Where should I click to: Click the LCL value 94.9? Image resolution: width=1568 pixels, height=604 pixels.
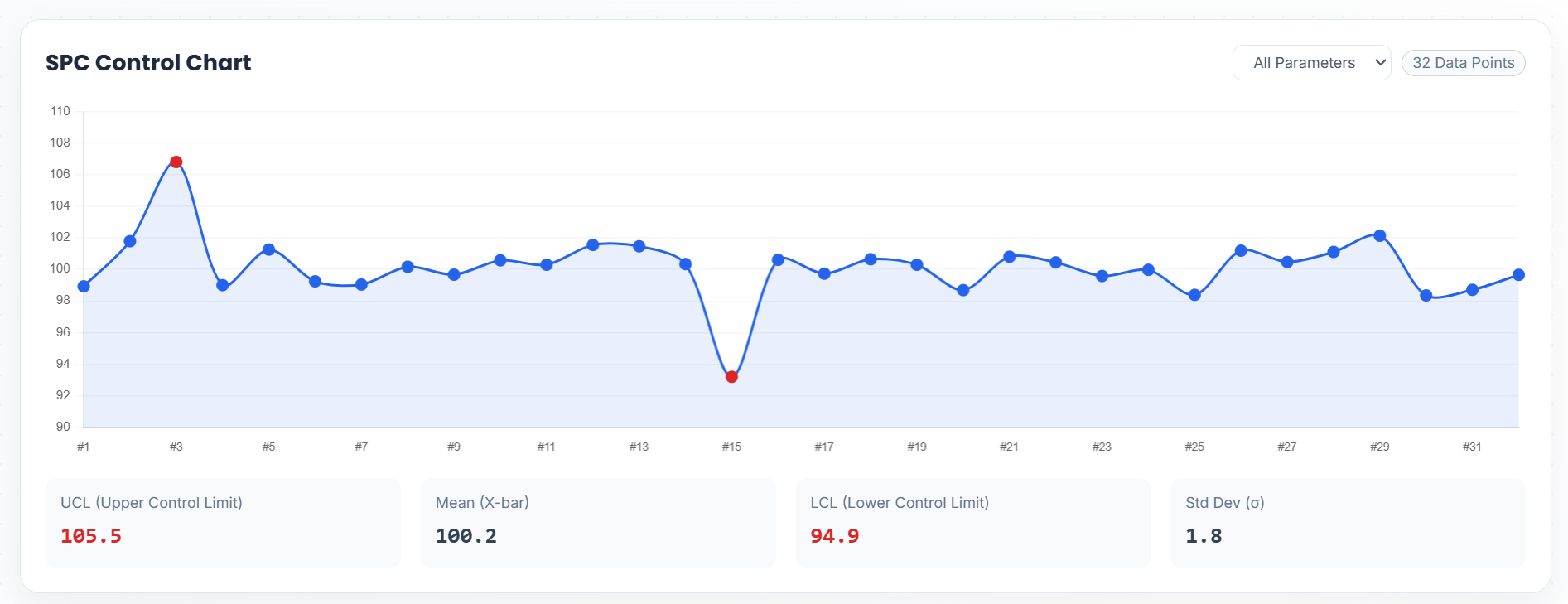tap(834, 536)
